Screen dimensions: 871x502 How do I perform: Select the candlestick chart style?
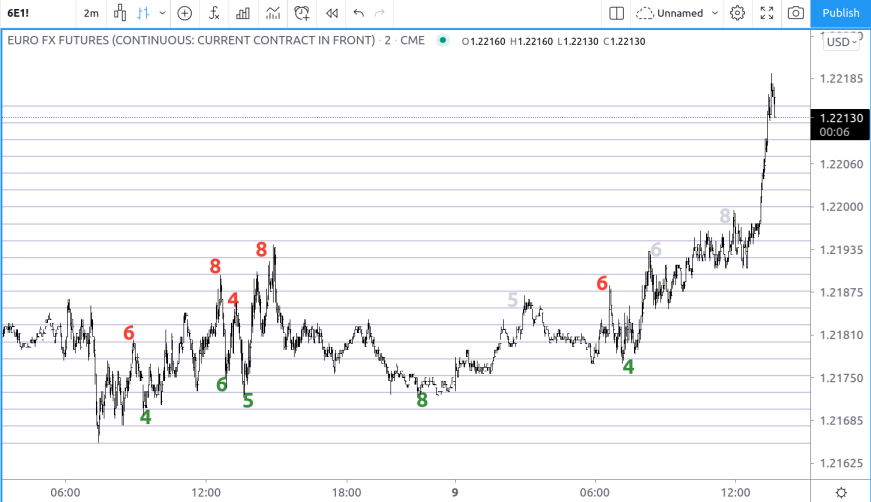tap(119, 13)
